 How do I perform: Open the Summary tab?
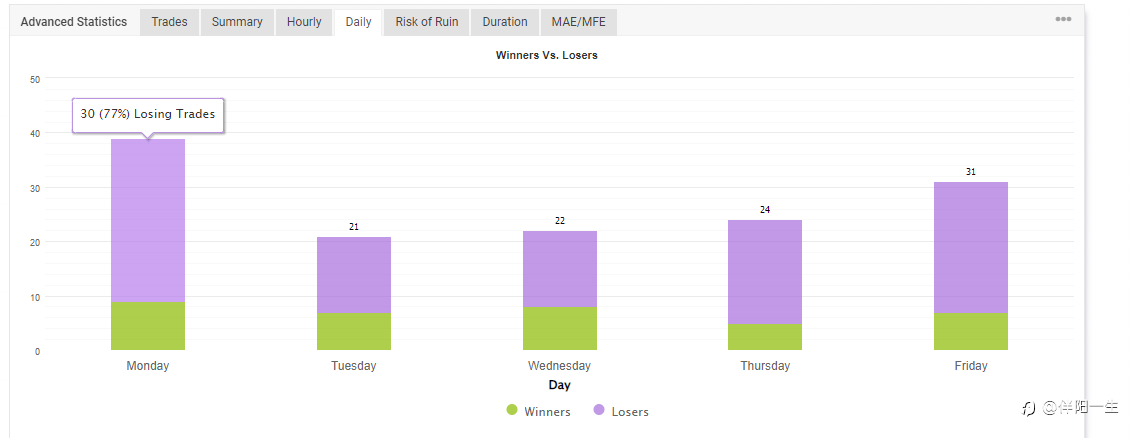pyautogui.click(x=237, y=22)
